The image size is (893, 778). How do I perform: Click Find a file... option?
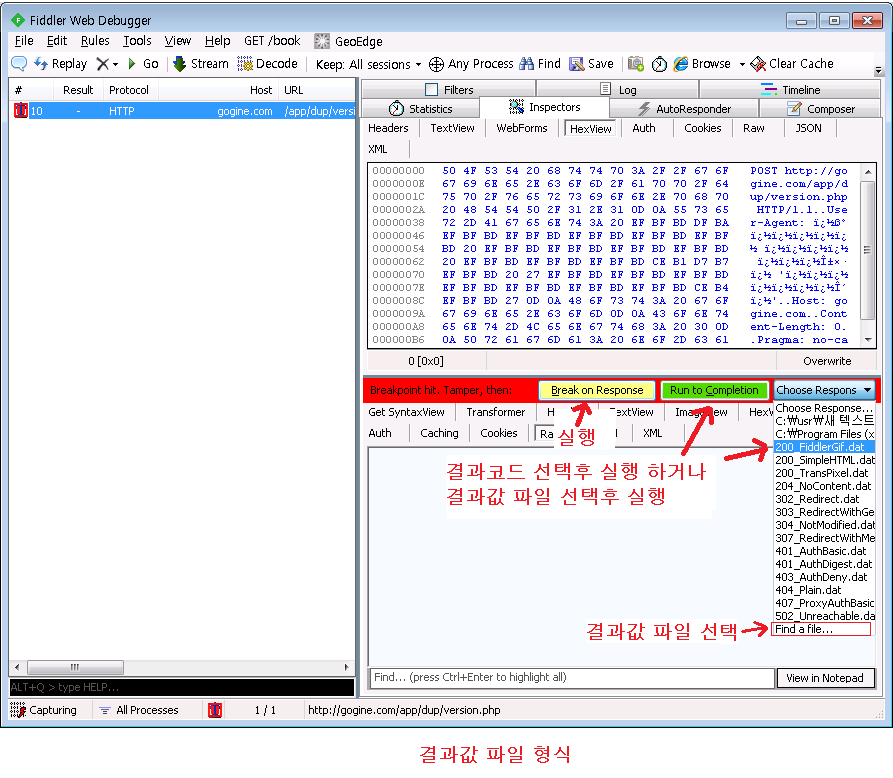pos(822,629)
